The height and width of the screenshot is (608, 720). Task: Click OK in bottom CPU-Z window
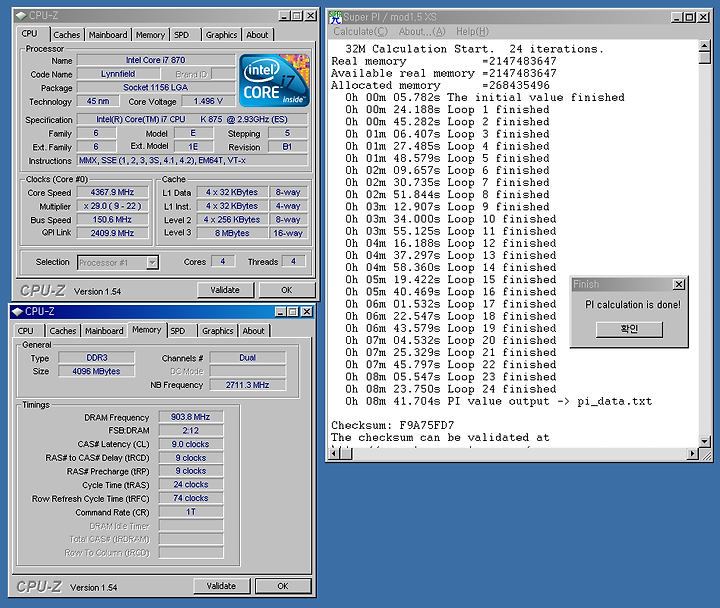[283, 586]
